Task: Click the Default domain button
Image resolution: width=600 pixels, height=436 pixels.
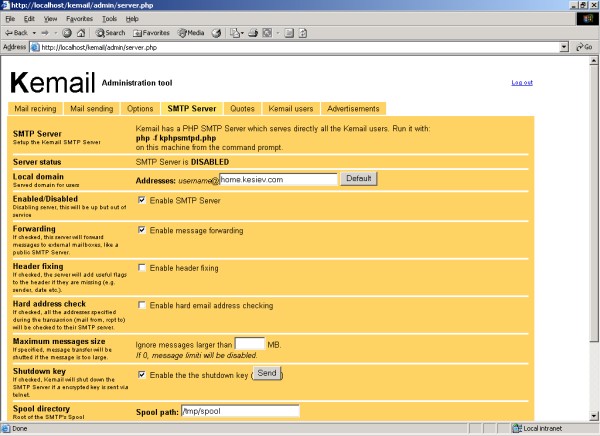Action: coord(359,179)
